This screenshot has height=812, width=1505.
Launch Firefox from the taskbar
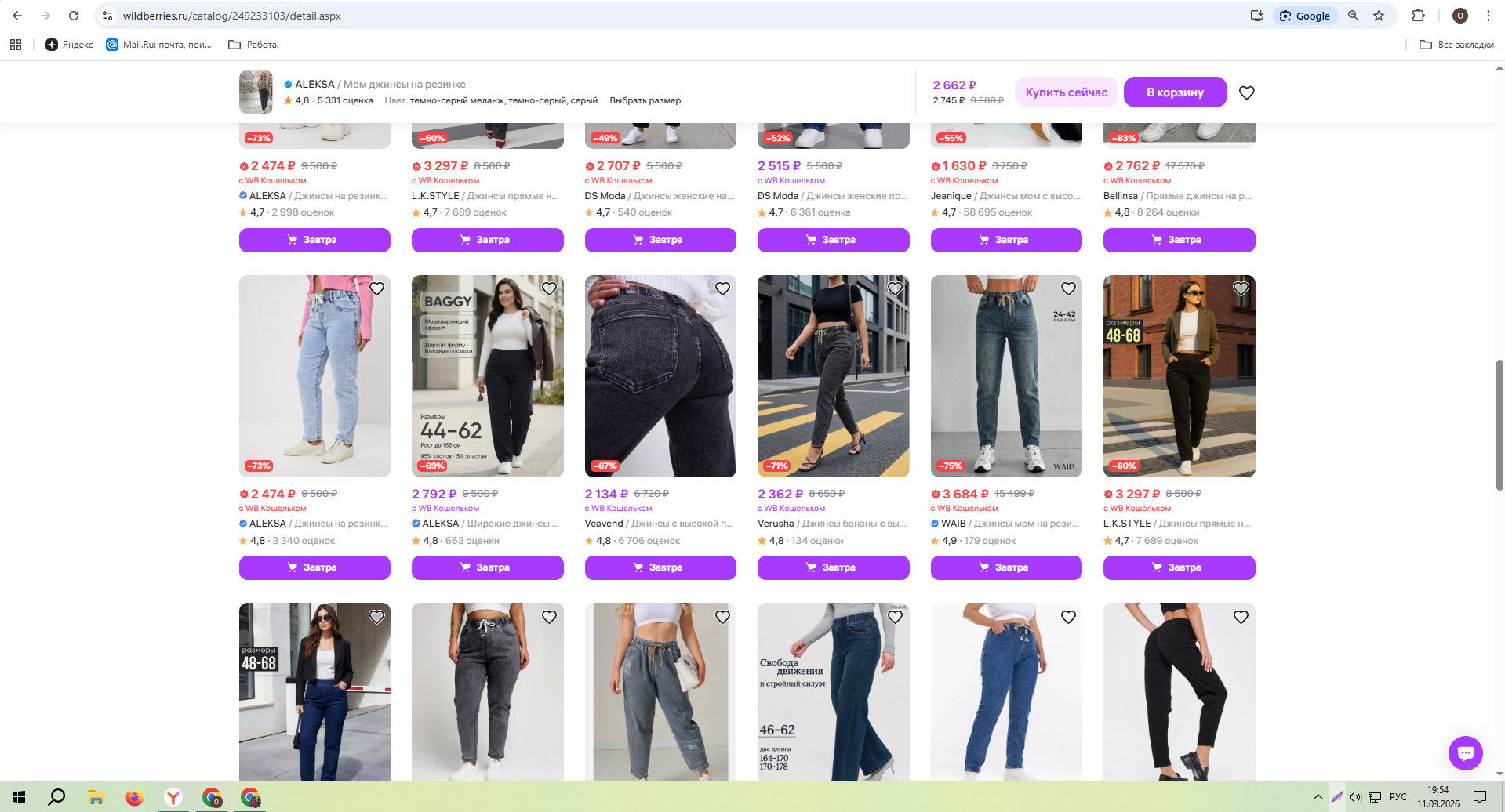(x=134, y=797)
